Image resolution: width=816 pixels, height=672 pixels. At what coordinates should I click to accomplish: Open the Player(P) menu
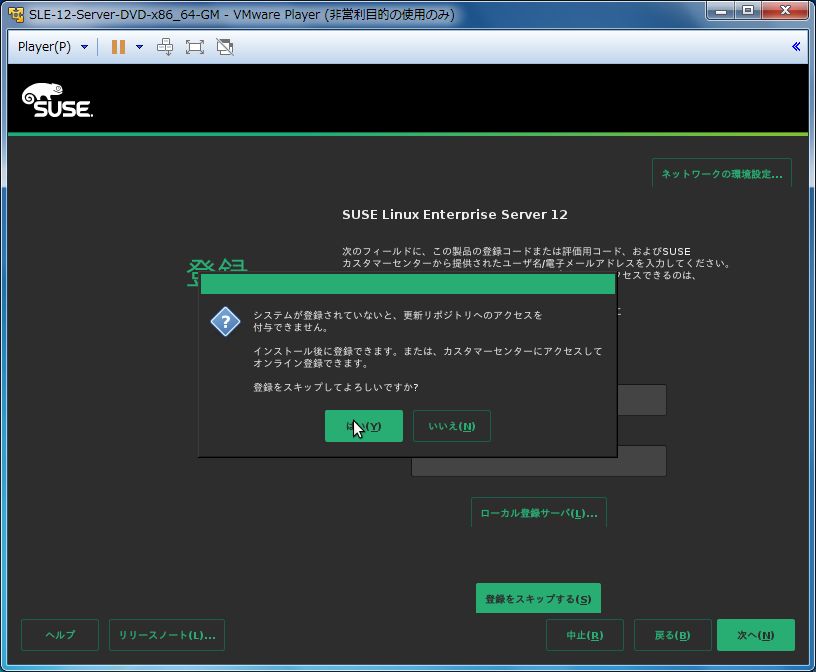click(52, 47)
